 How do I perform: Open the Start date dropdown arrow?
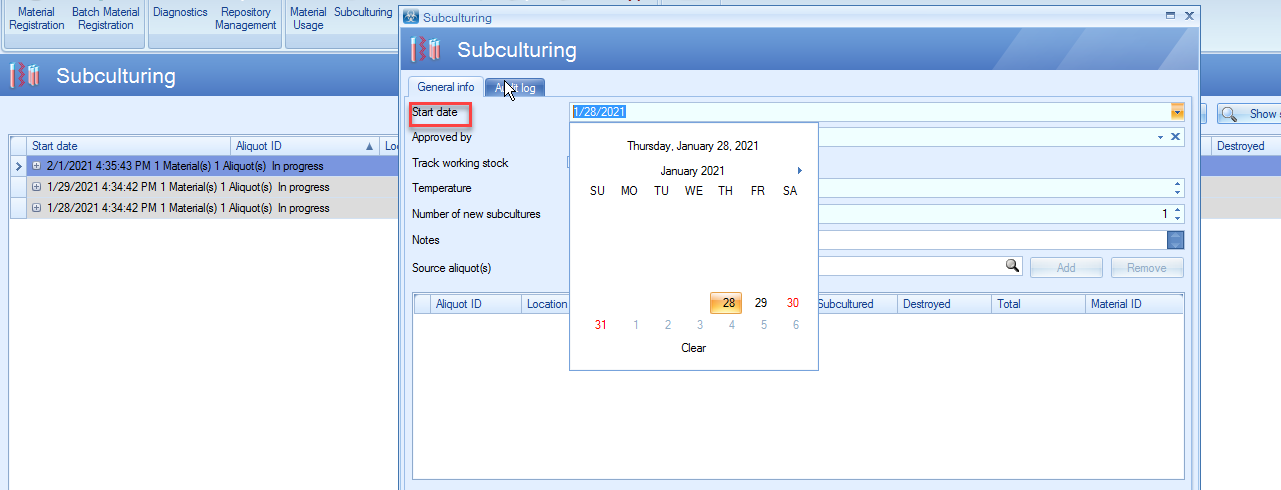click(x=1177, y=112)
